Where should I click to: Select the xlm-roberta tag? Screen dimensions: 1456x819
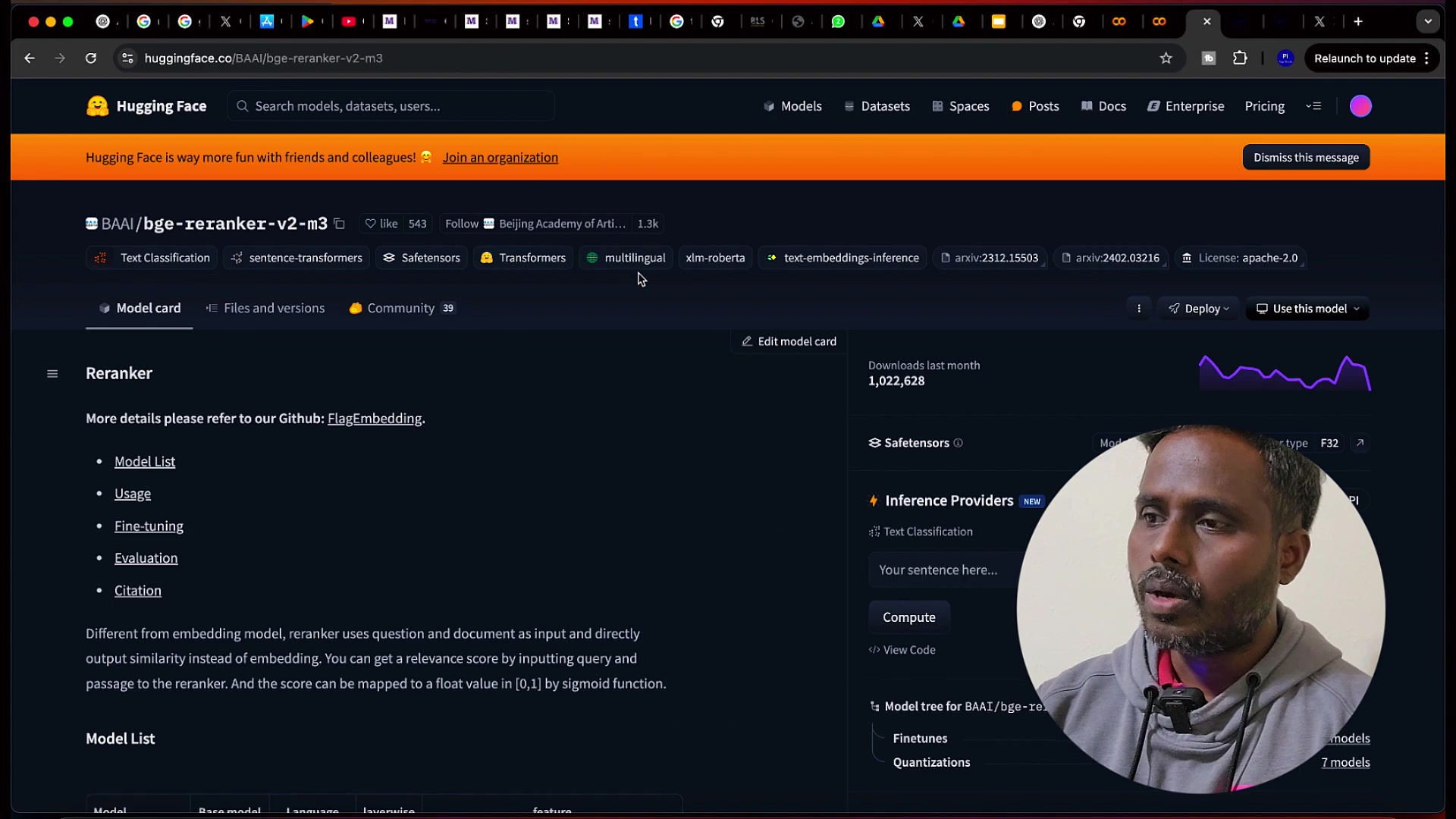715,258
